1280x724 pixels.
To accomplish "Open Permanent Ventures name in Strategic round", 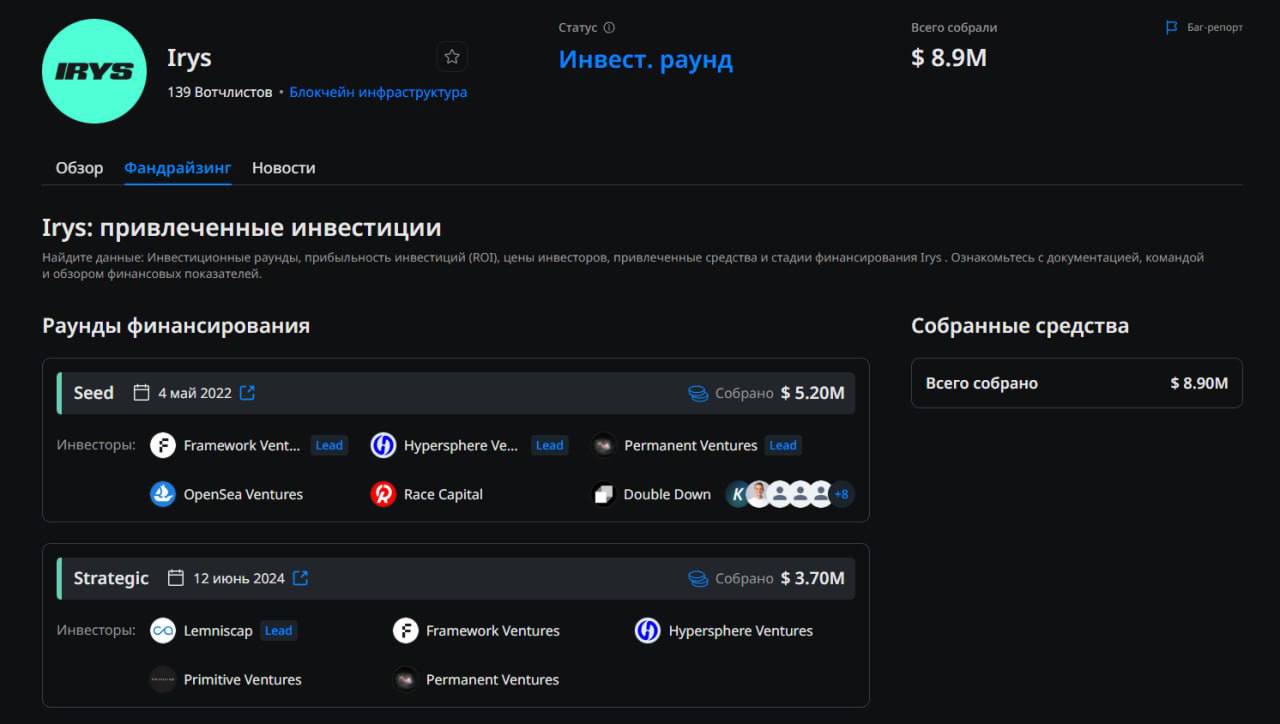I will (493, 679).
